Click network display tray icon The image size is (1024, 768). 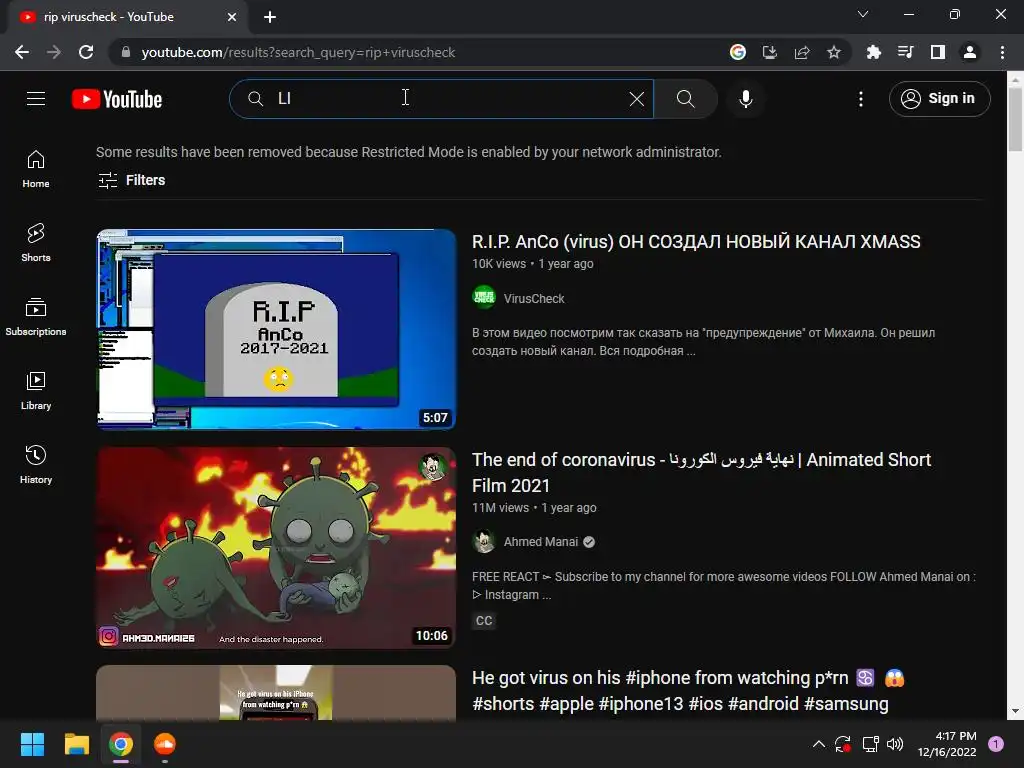(870, 744)
